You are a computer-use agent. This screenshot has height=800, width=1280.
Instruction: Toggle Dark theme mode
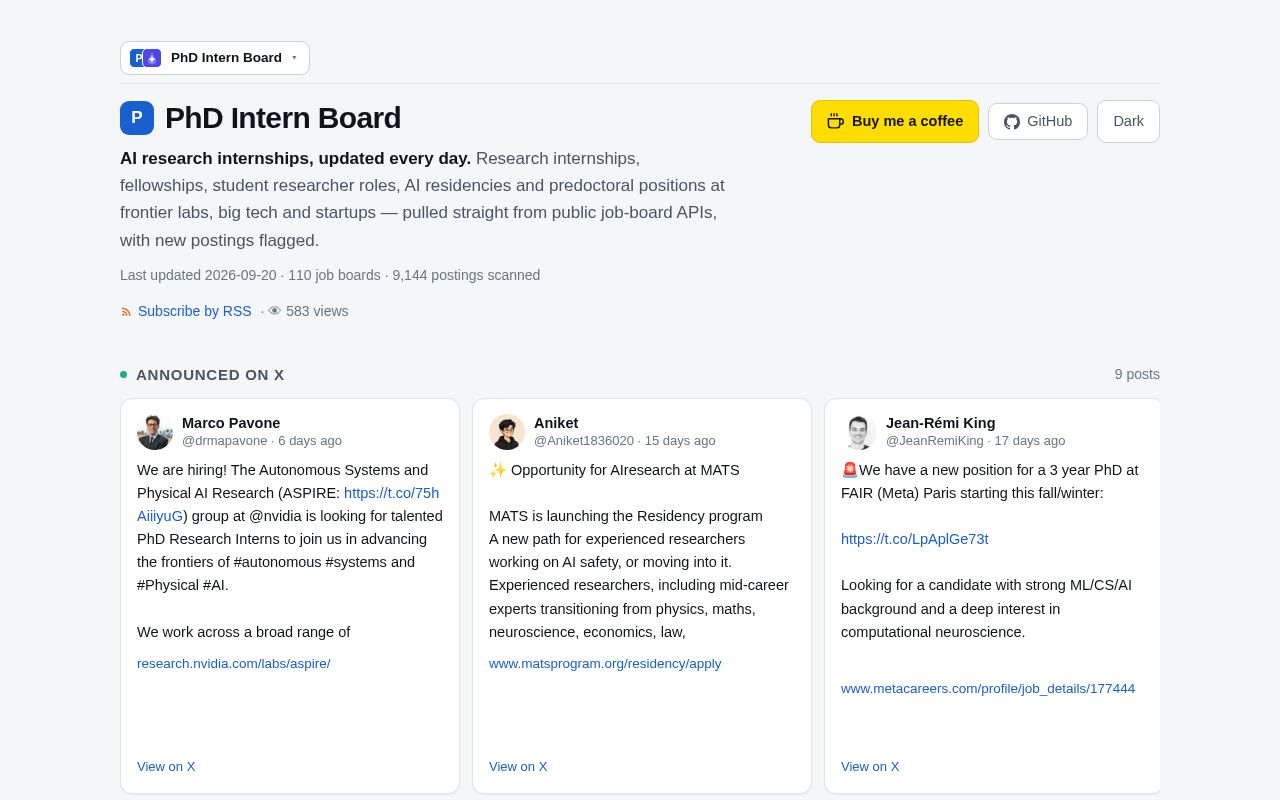tap(1128, 121)
